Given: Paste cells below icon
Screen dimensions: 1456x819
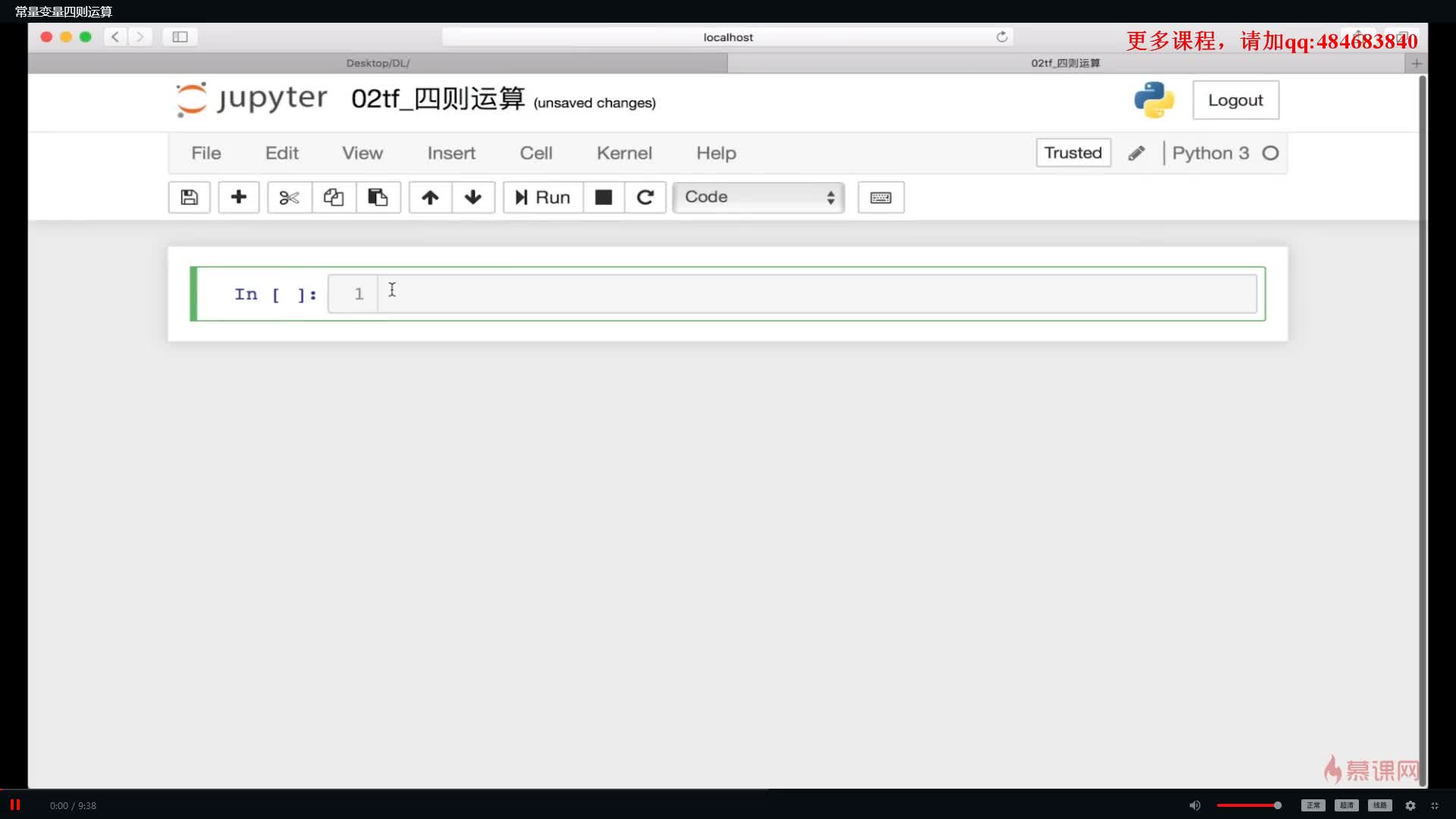Looking at the screenshot, I should [378, 197].
